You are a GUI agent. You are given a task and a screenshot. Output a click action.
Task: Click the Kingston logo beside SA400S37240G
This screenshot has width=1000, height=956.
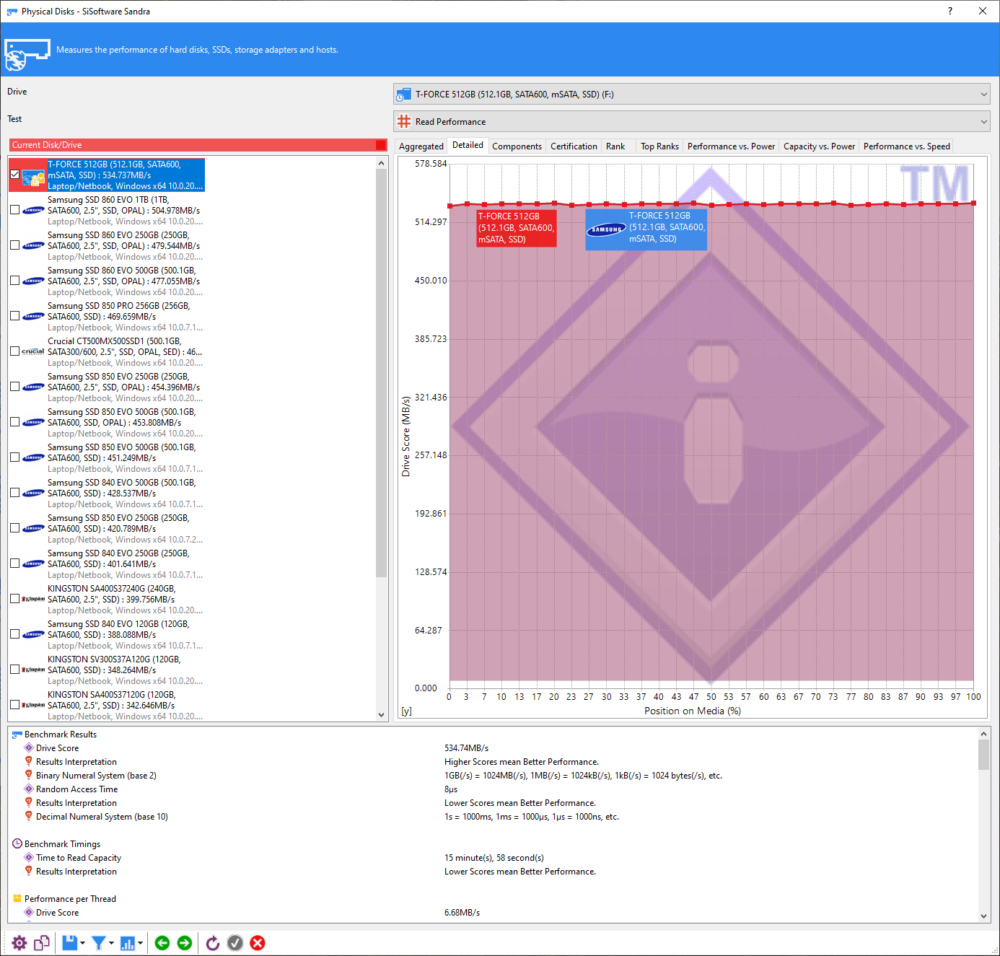(33, 599)
